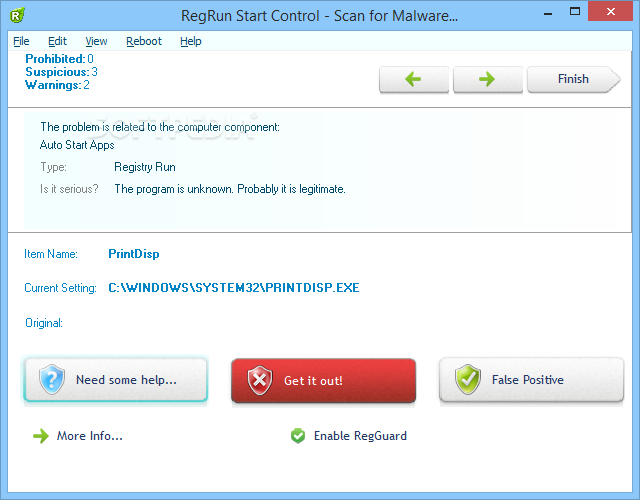Click the 'Item Name:' label

click(x=51, y=254)
